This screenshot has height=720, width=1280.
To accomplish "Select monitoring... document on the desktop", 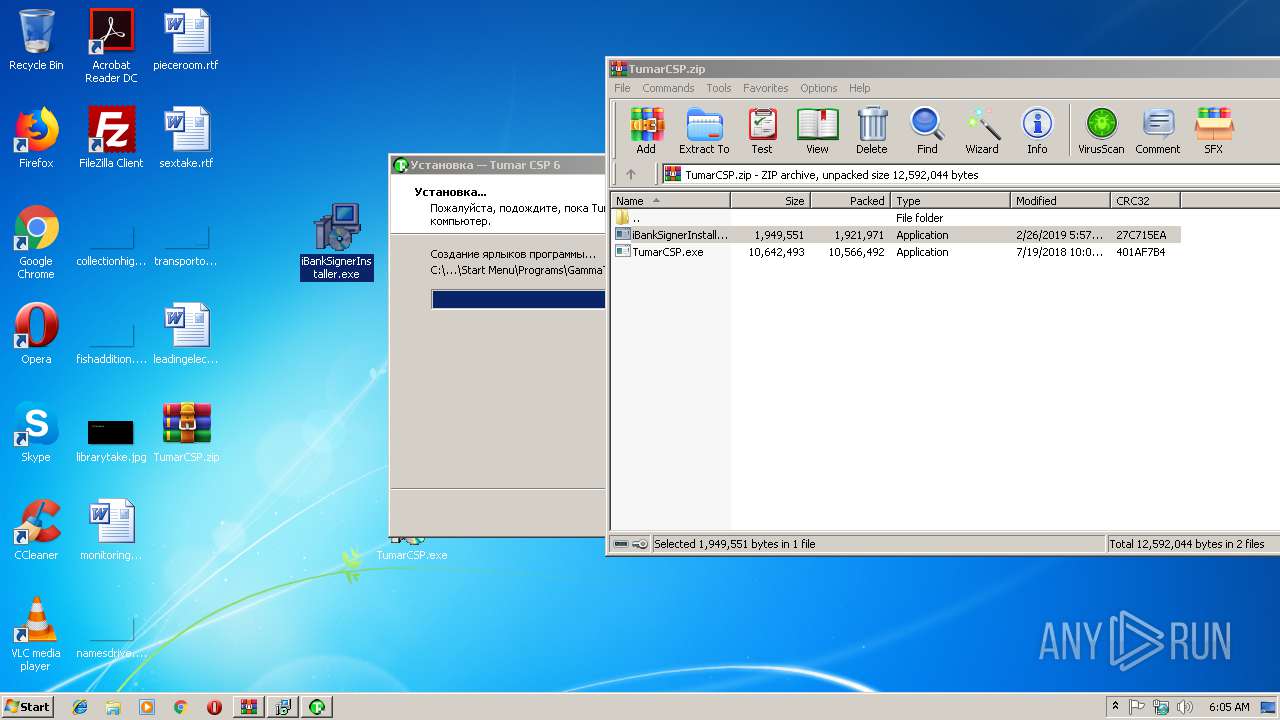I will (111, 530).
